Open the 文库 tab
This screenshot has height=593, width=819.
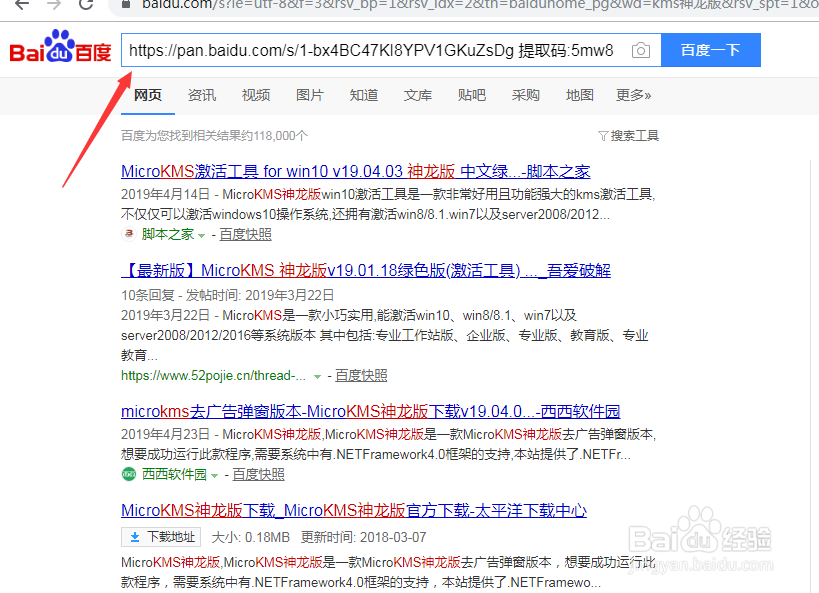(418, 95)
